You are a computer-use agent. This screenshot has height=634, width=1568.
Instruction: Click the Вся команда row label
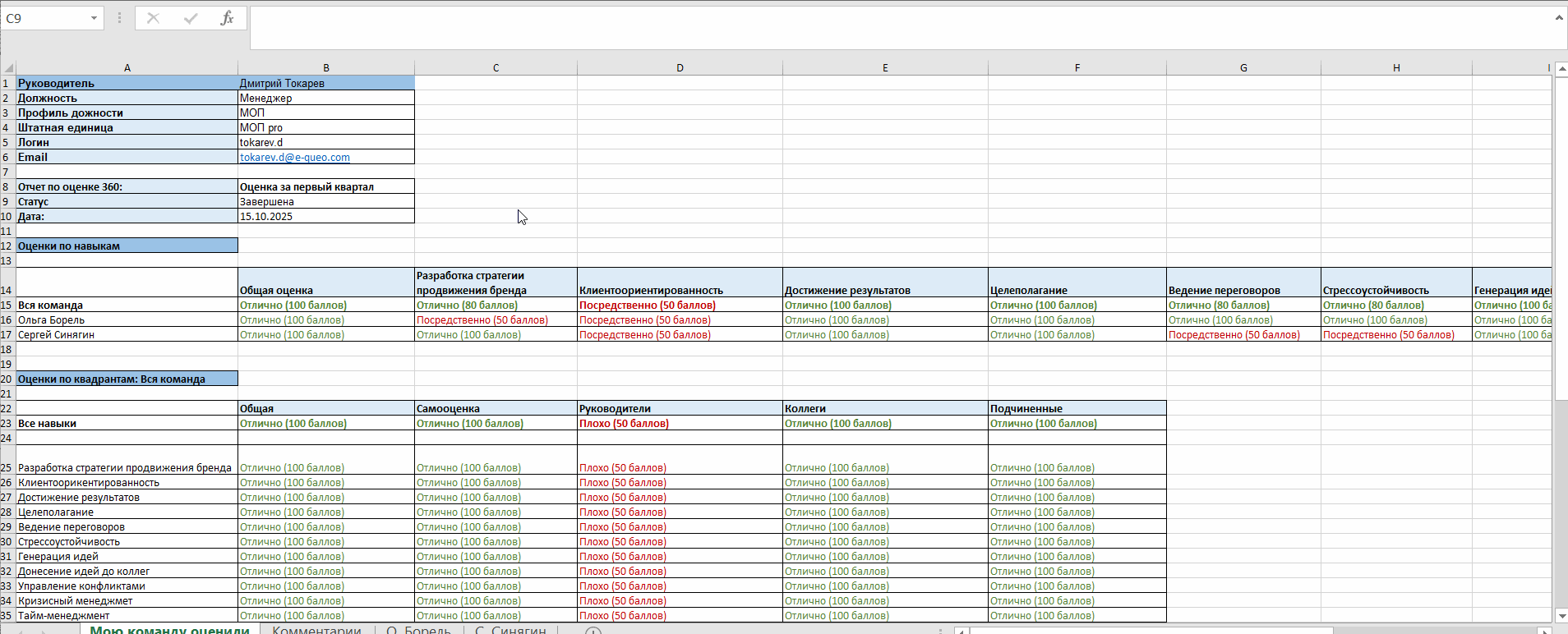(x=127, y=305)
